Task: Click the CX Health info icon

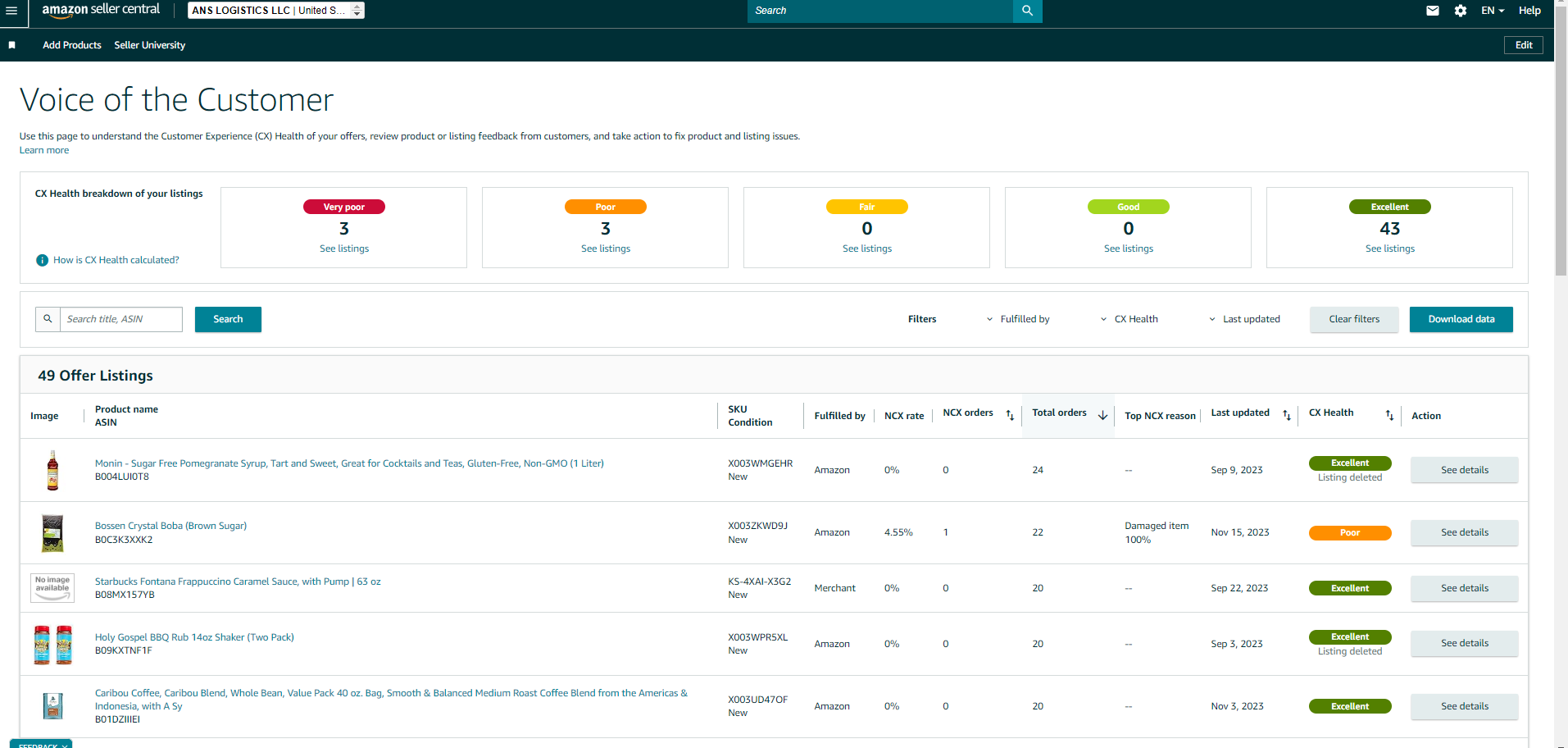Action: 42,260
